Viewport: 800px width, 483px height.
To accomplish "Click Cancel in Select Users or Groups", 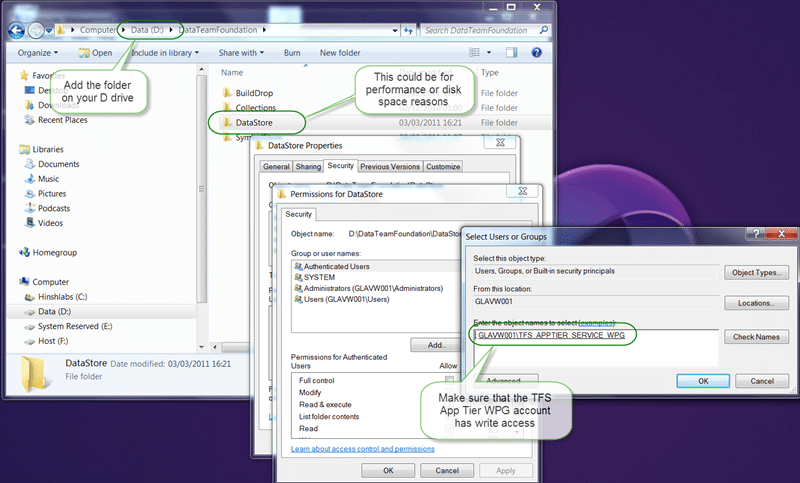I will click(x=762, y=381).
